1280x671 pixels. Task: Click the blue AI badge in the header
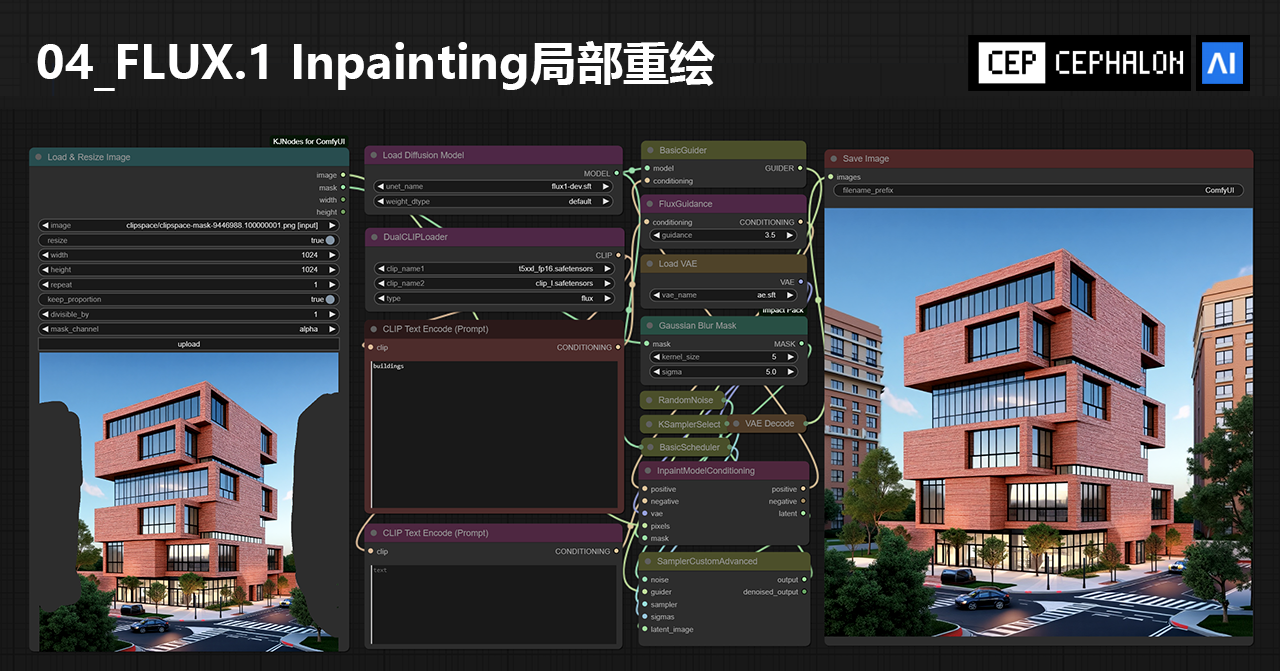tap(1222, 63)
